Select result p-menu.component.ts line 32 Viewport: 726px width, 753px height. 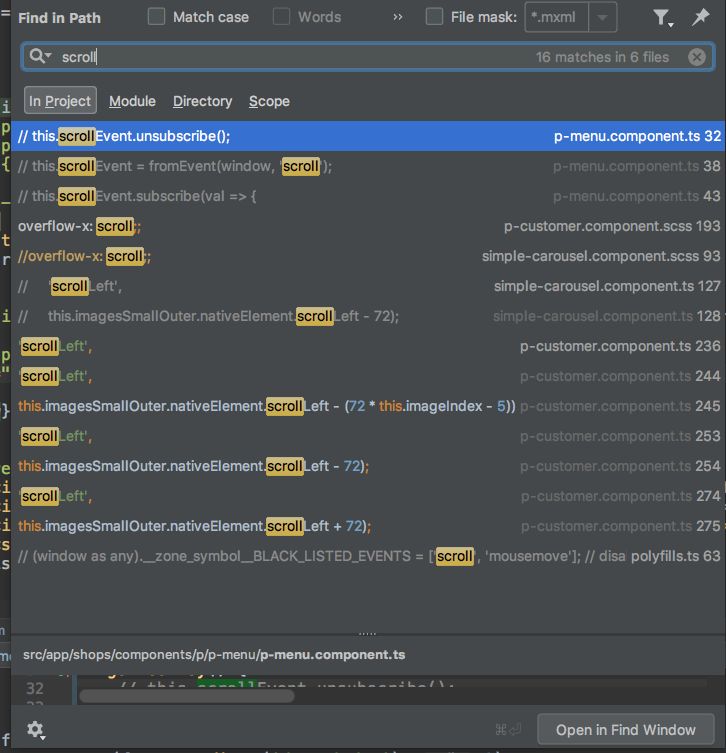368,136
